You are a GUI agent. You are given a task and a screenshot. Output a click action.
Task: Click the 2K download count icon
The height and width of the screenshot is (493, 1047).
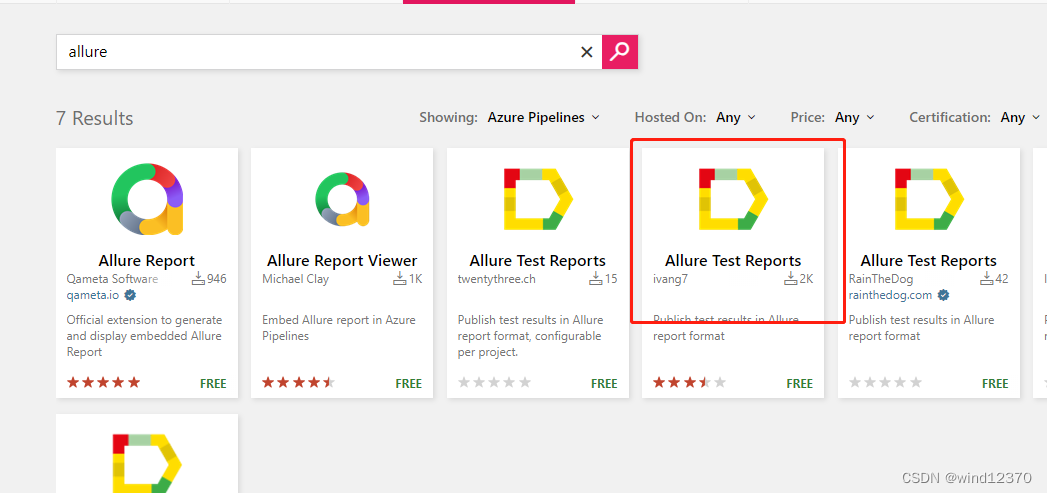tap(791, 279)
